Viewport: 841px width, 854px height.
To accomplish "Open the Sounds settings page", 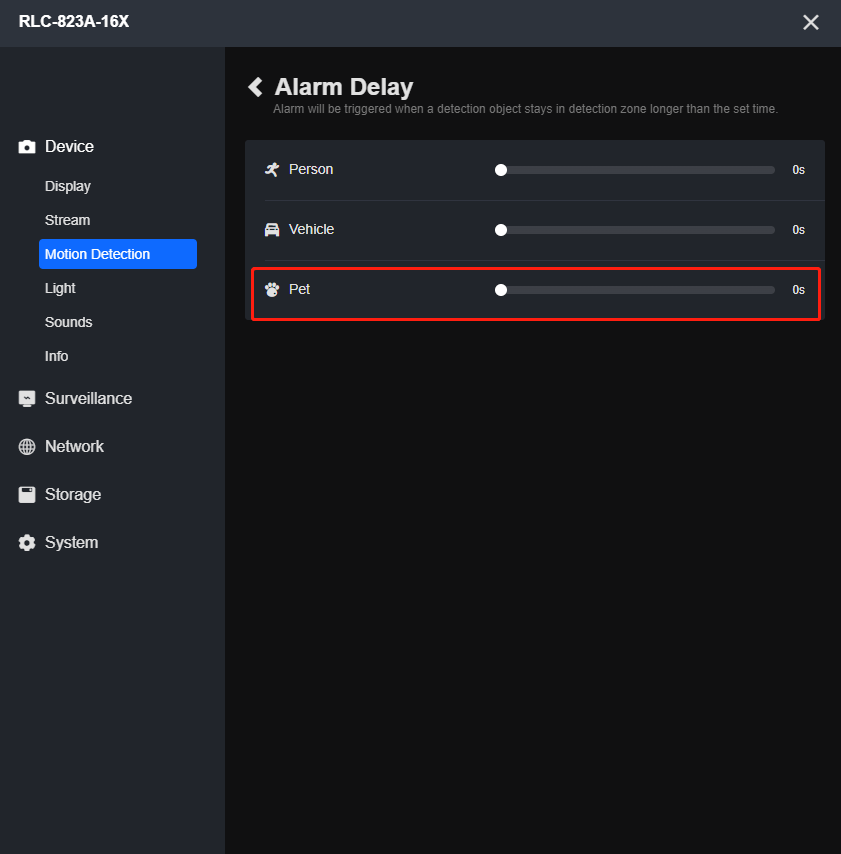I will [x=69, y=322].
